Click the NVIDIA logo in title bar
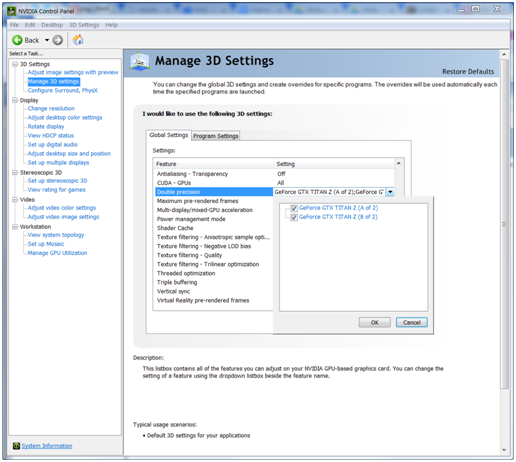The width and height of the screenshot is (516, 462). (x=12, y=11)
